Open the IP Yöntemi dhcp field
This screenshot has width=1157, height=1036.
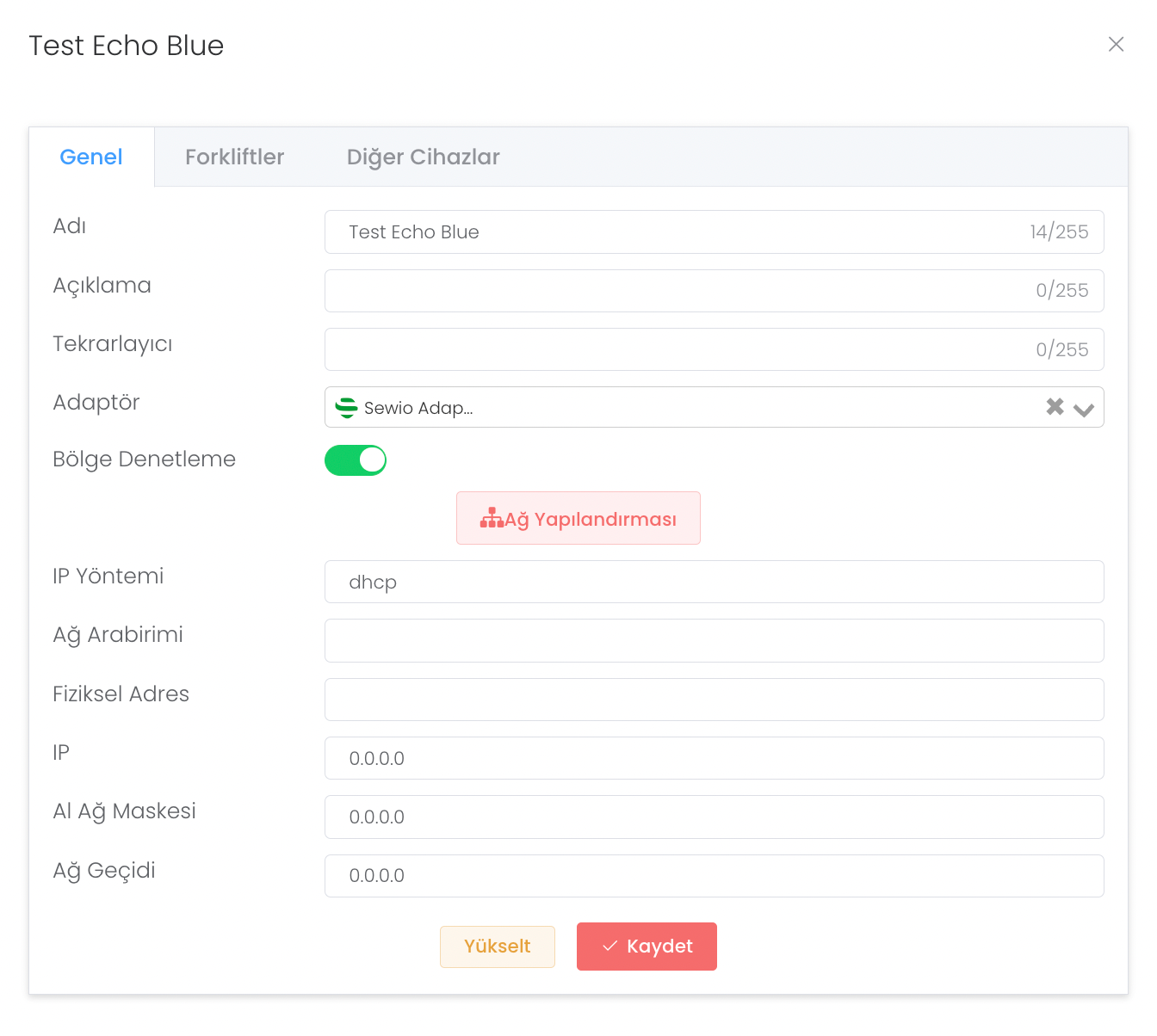point(714,582)
